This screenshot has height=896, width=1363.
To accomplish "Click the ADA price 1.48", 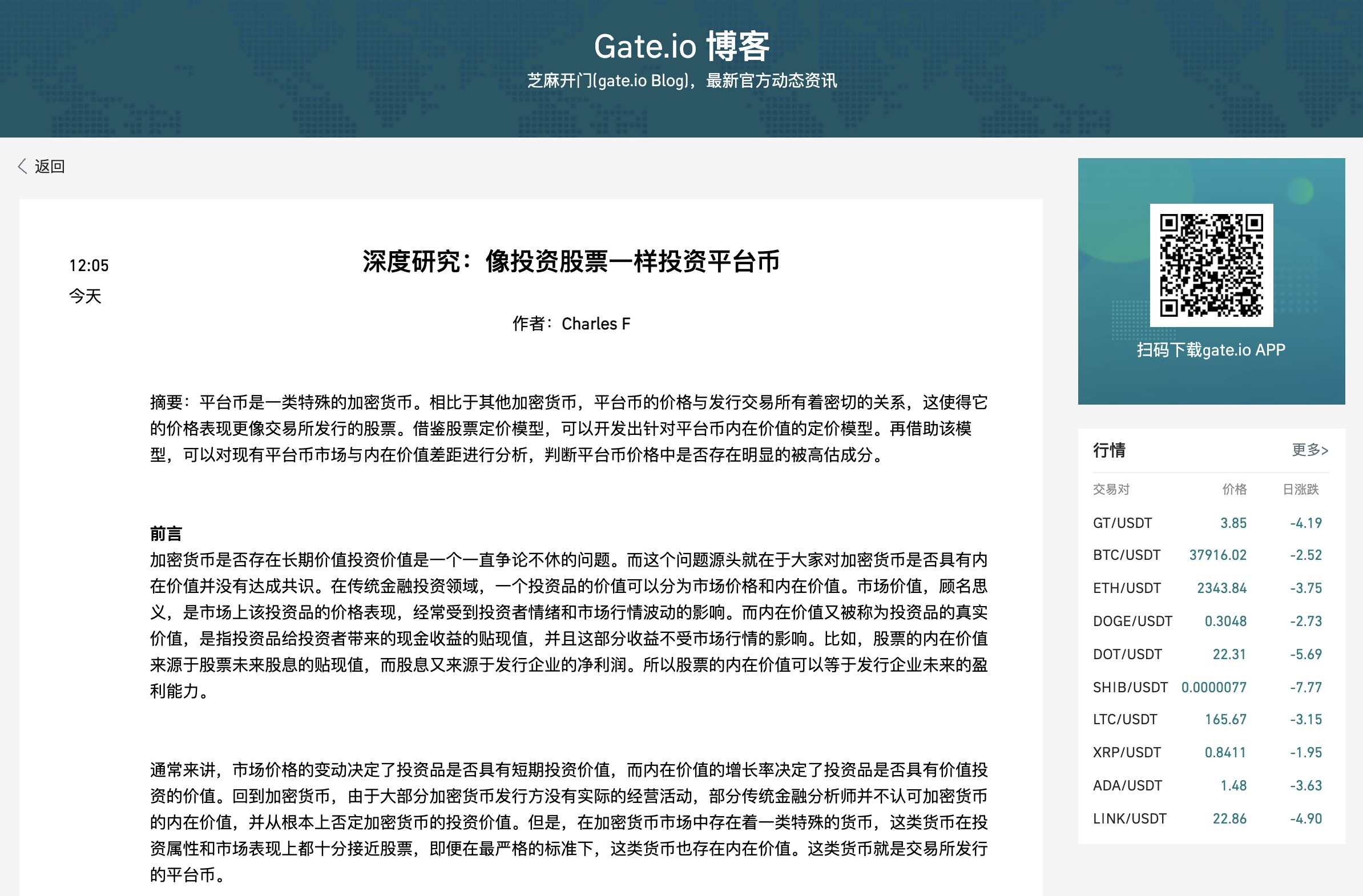I will coord(1233,785).
